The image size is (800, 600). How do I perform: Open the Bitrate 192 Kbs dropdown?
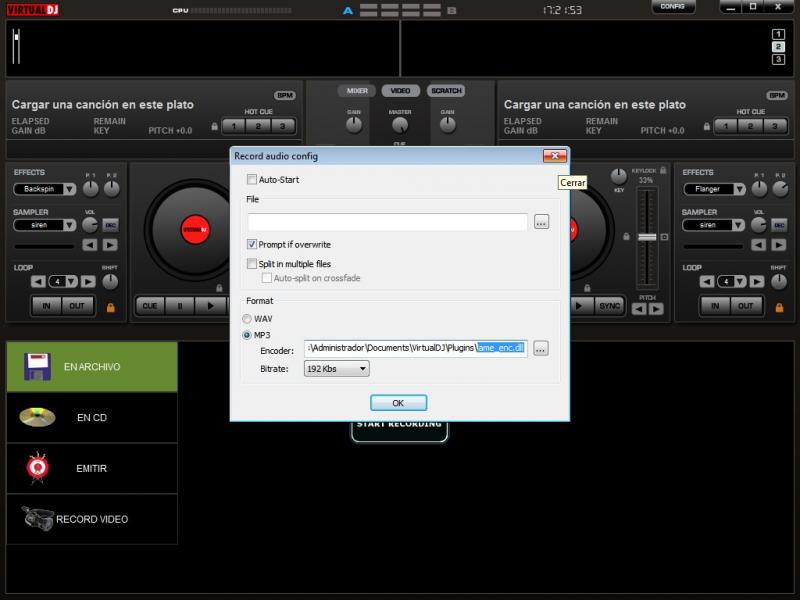click(336, 368)
